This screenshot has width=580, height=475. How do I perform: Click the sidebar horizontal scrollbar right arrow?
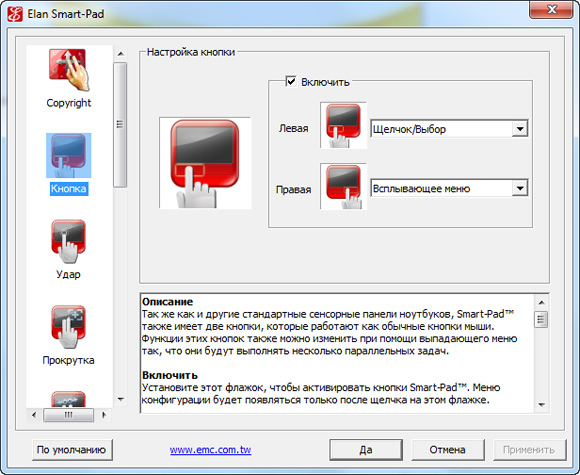coord(104,415)
